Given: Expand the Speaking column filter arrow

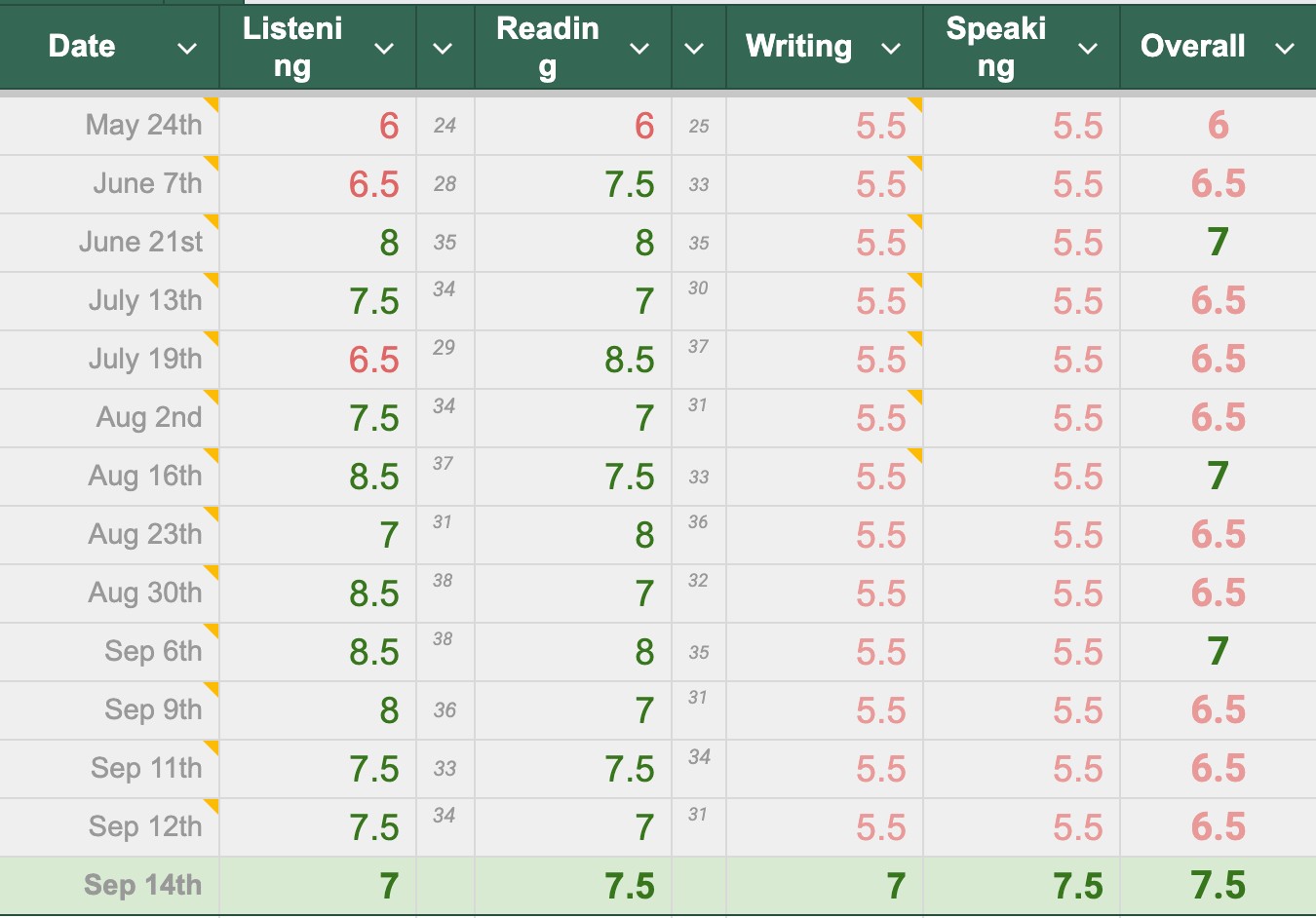Looking at the screenshot, I should 1088,48.
